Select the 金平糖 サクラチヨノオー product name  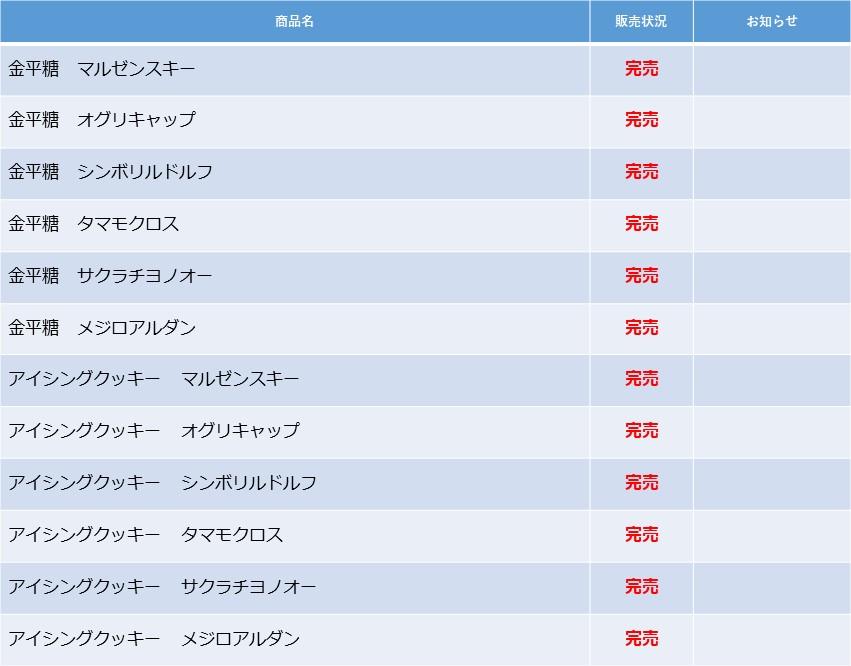(x=110, y=276)
